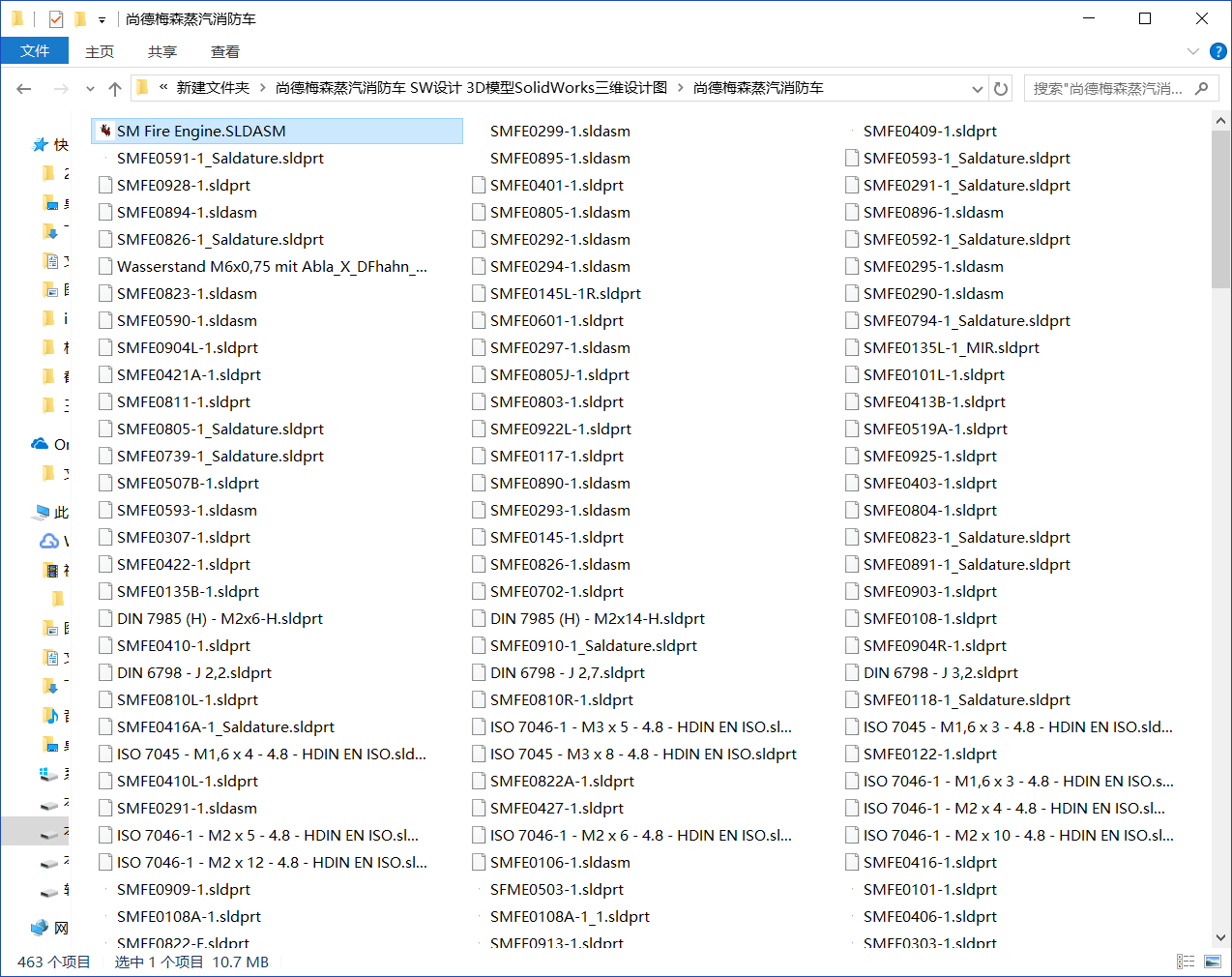
Task: Show hidden breadcrumb path via double chevron
Action: pos(163,87)
